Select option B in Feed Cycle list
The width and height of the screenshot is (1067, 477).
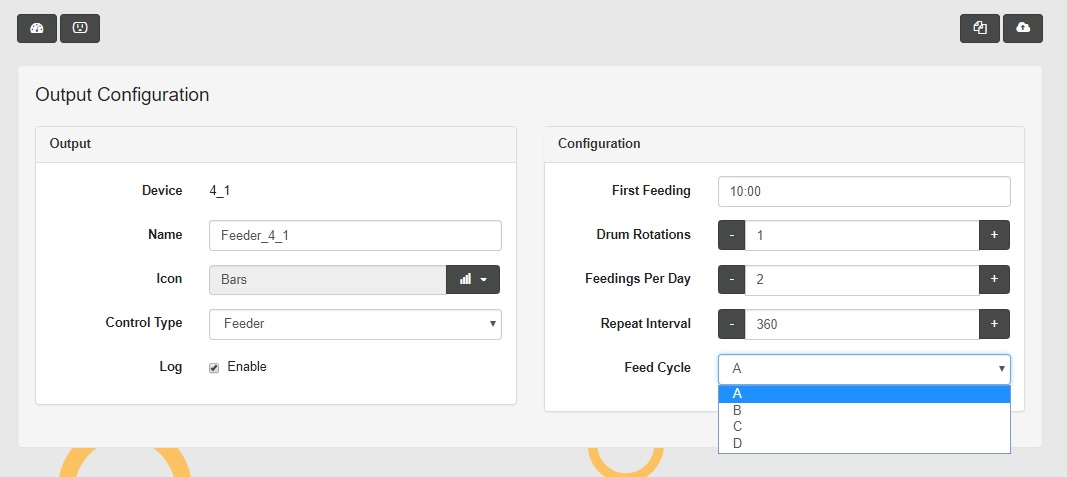864,410
